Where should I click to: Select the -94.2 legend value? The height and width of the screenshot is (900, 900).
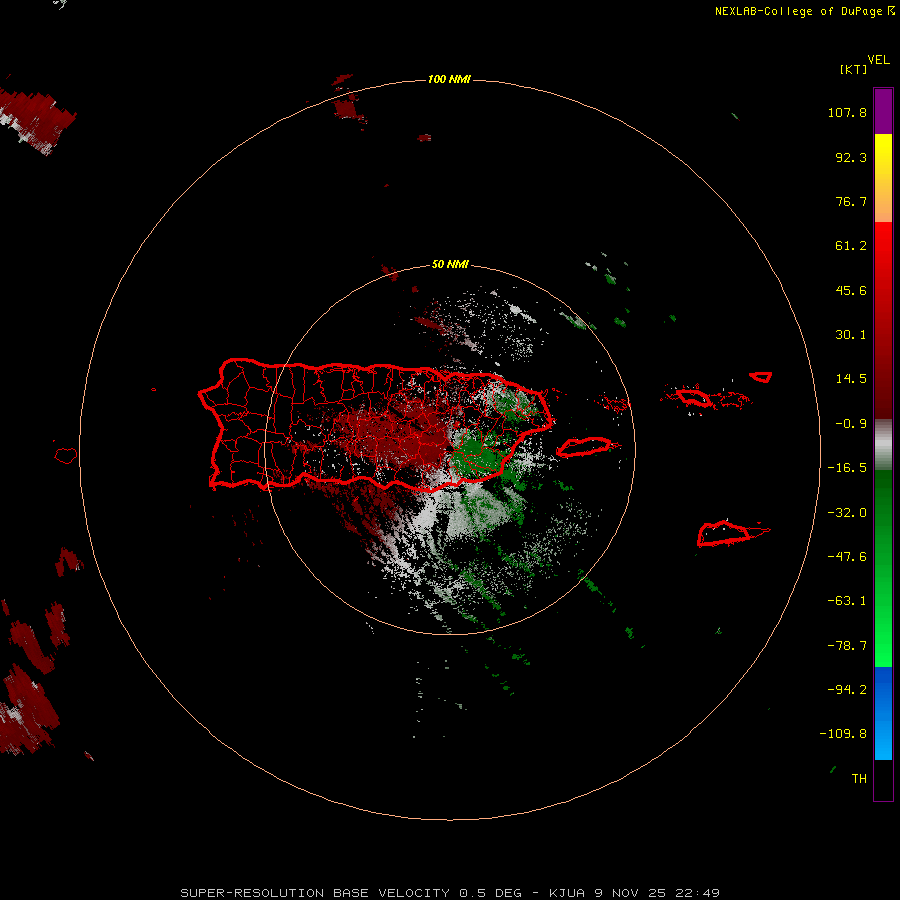pos(847,689)
